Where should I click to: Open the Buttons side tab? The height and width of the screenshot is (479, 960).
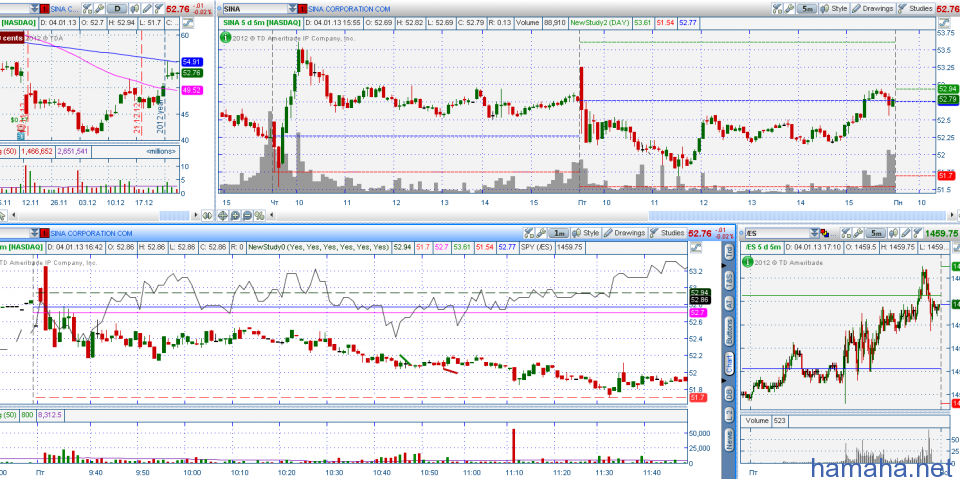point(729,331)
